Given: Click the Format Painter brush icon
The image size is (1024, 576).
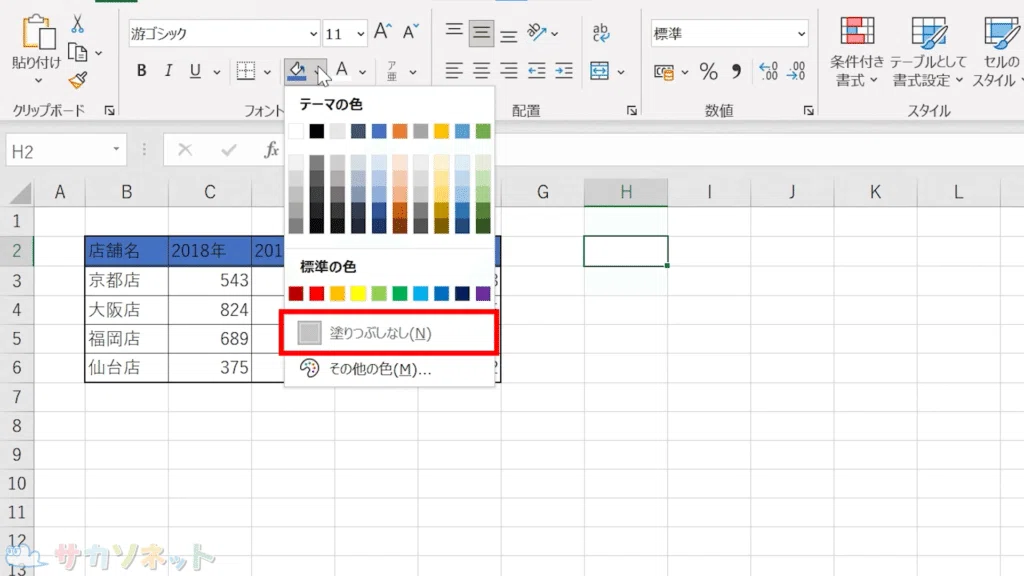Looking at the screenshot, I should click(77, 80).
